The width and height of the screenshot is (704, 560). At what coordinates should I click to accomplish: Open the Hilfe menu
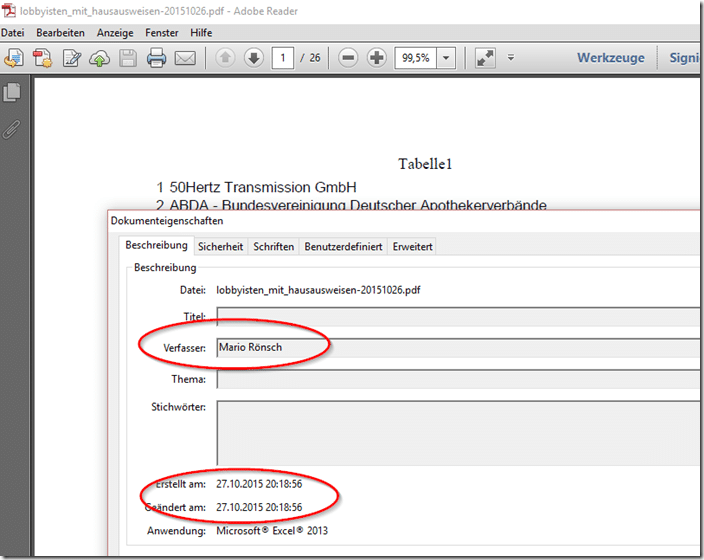click(201, 33)
